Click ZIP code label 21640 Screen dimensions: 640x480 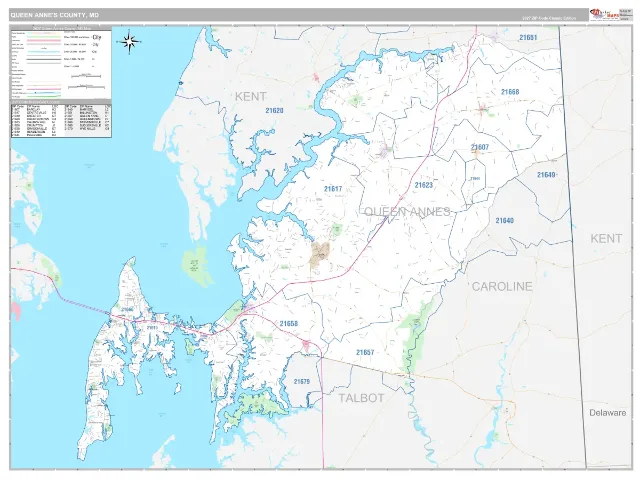click(x=504, y=220)
